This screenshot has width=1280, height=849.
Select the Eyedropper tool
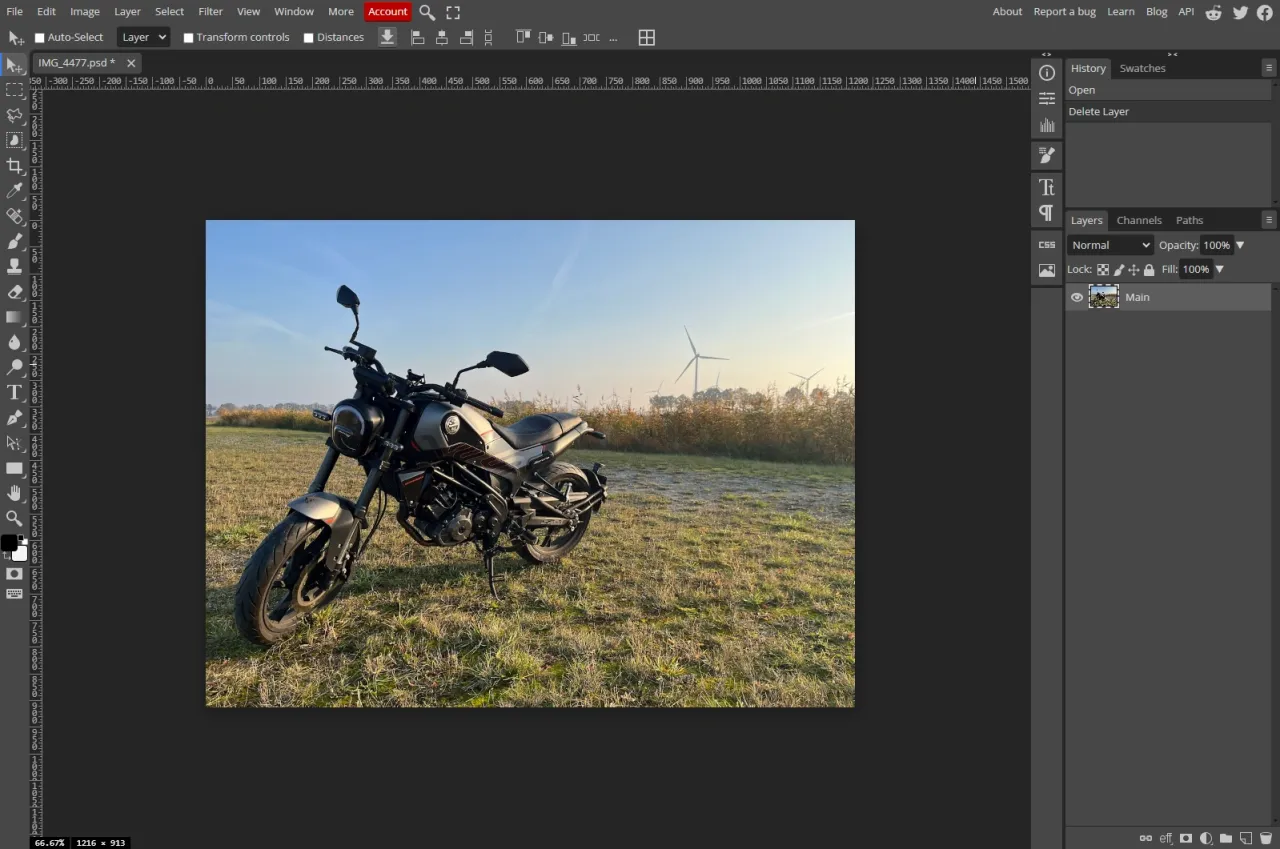tap(14, 191)
